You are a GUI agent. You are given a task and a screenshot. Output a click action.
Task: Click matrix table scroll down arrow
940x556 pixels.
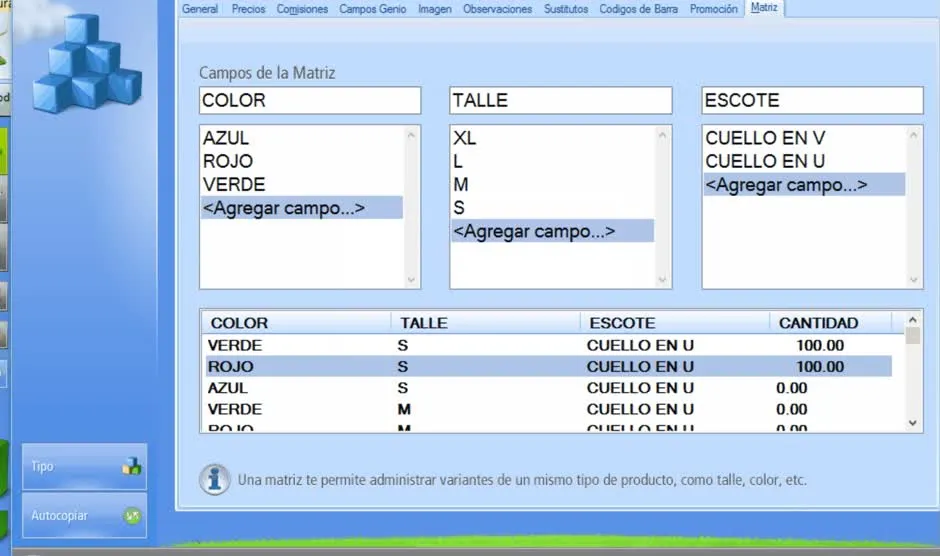[x=912, y=423]
